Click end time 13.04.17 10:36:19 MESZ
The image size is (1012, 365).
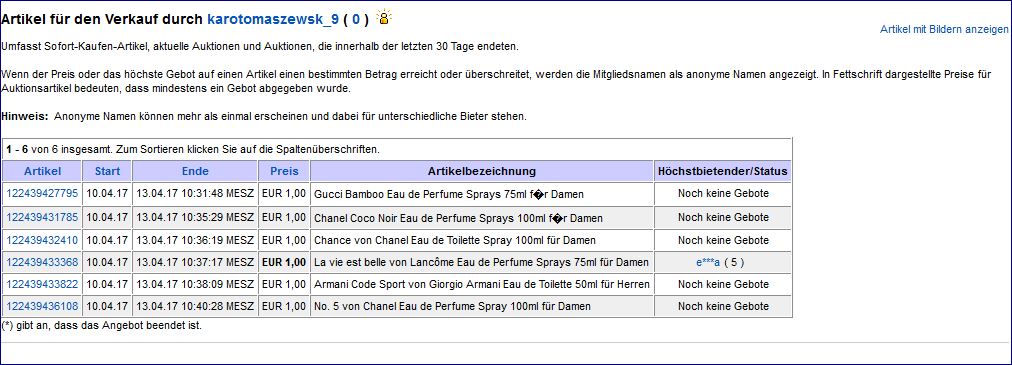click(195, 240)
